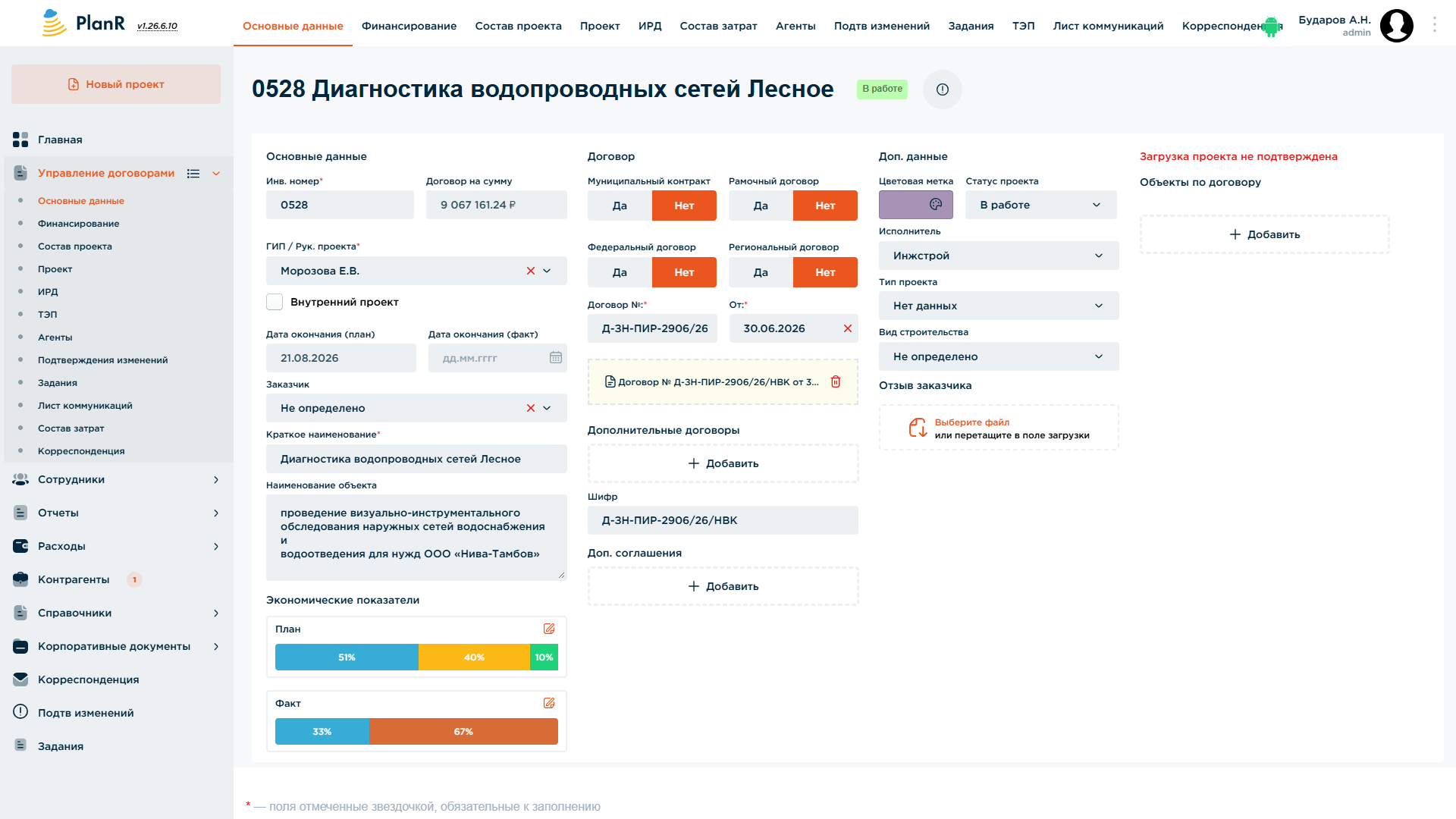Click the Главная dashboard icon
Image resolution: width=1456 pixels, height=819 pixels.
click(x=20, y=140)
